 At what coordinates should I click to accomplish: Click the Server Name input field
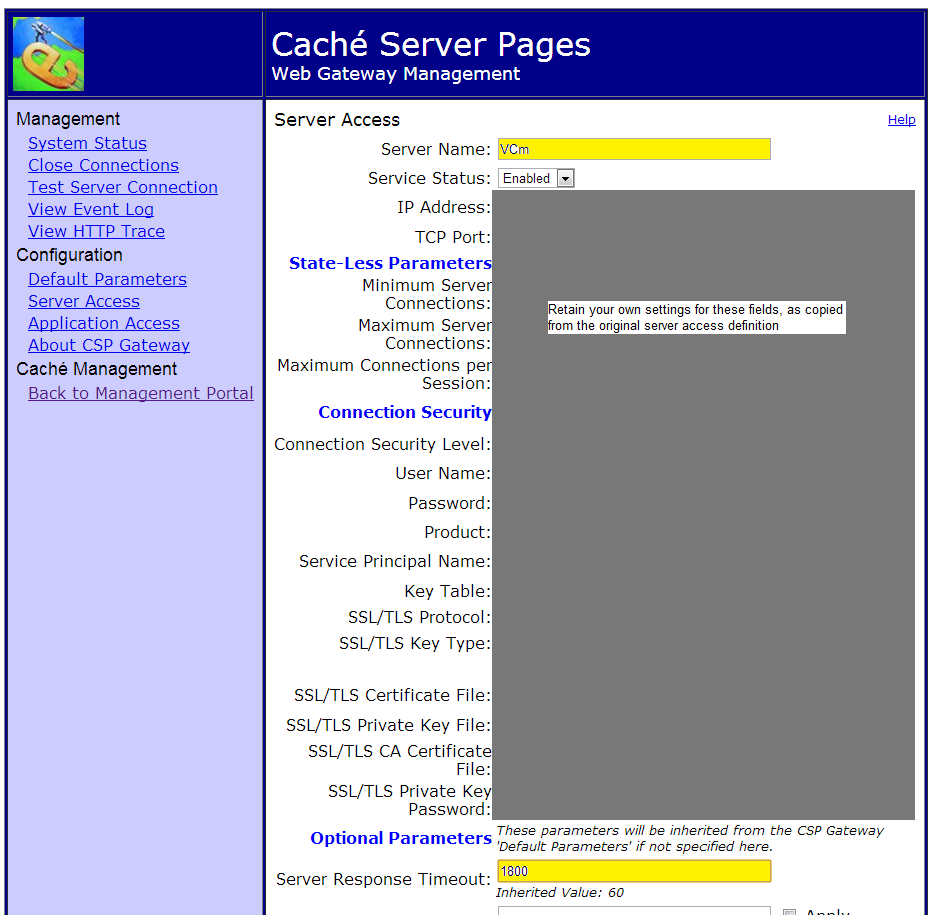tap(634, 149)
